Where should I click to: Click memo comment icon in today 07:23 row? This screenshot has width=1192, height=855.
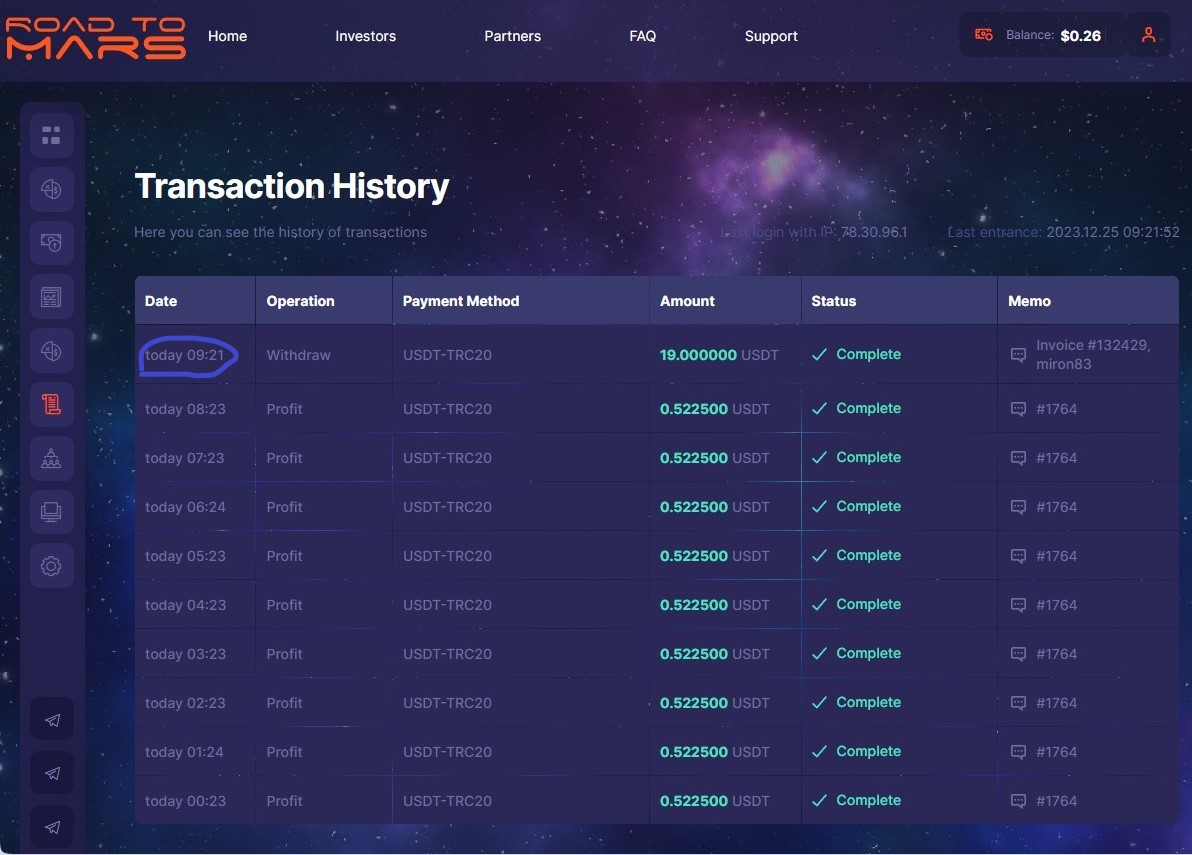tap(1018, 458)
